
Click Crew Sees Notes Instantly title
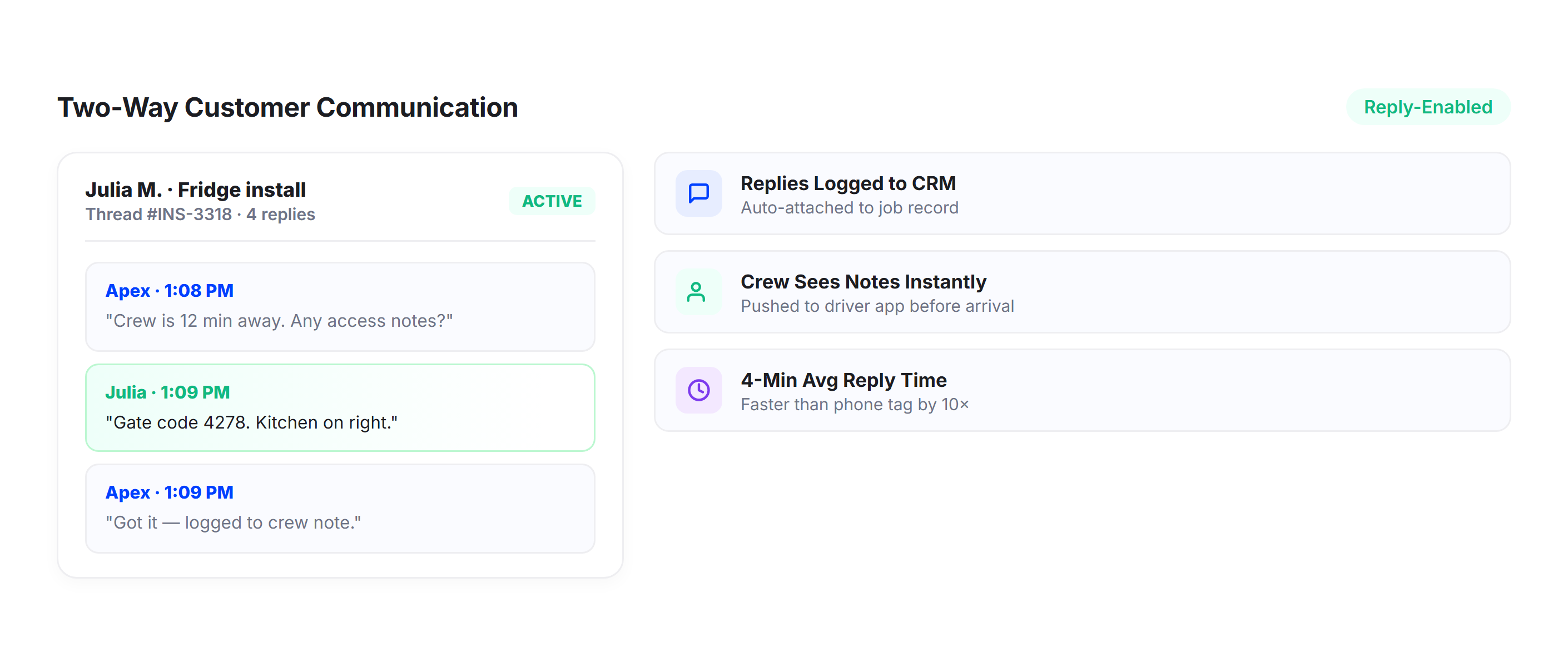(863, 282)
